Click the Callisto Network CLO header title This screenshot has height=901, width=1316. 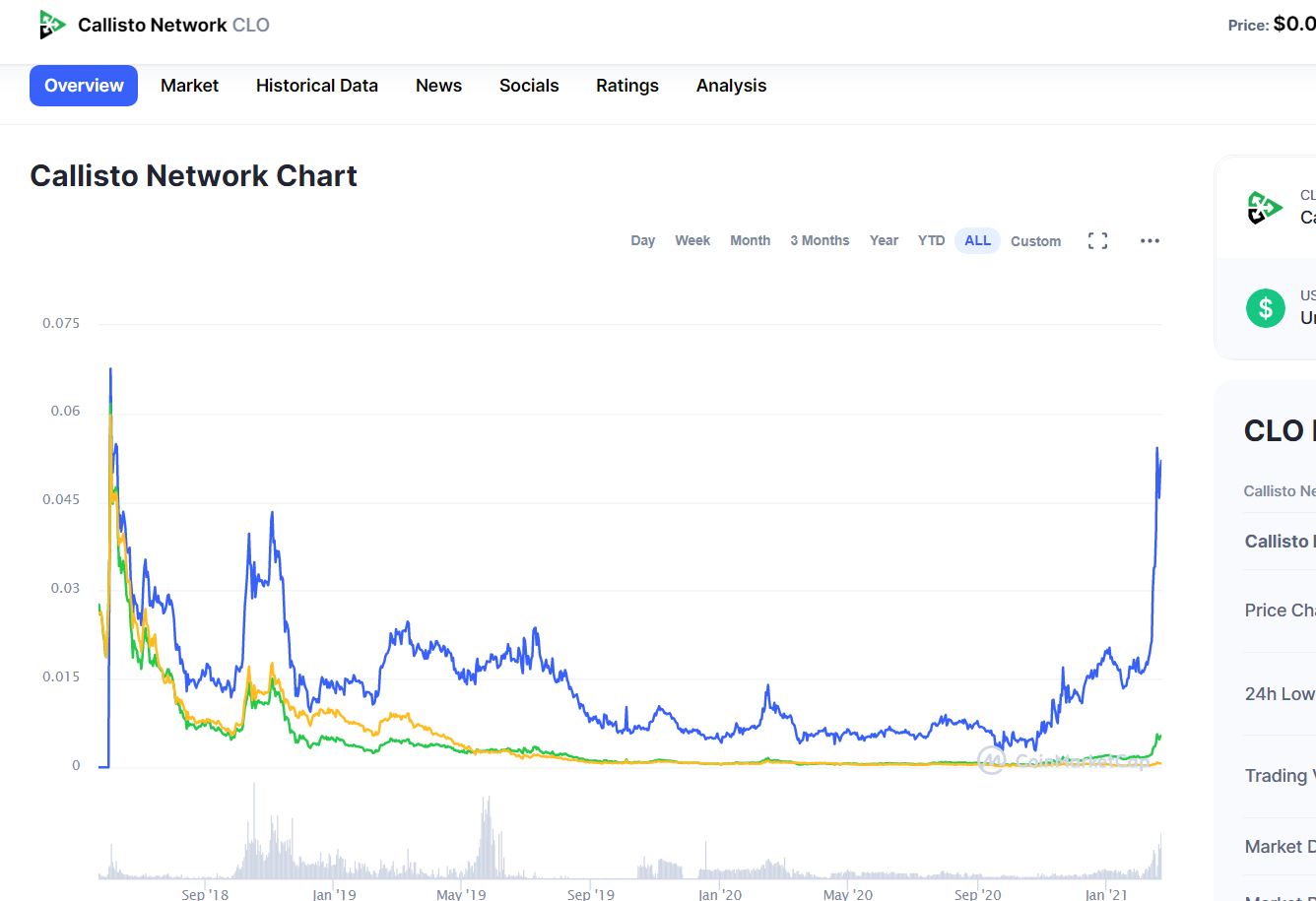click(x=173, y=25)
